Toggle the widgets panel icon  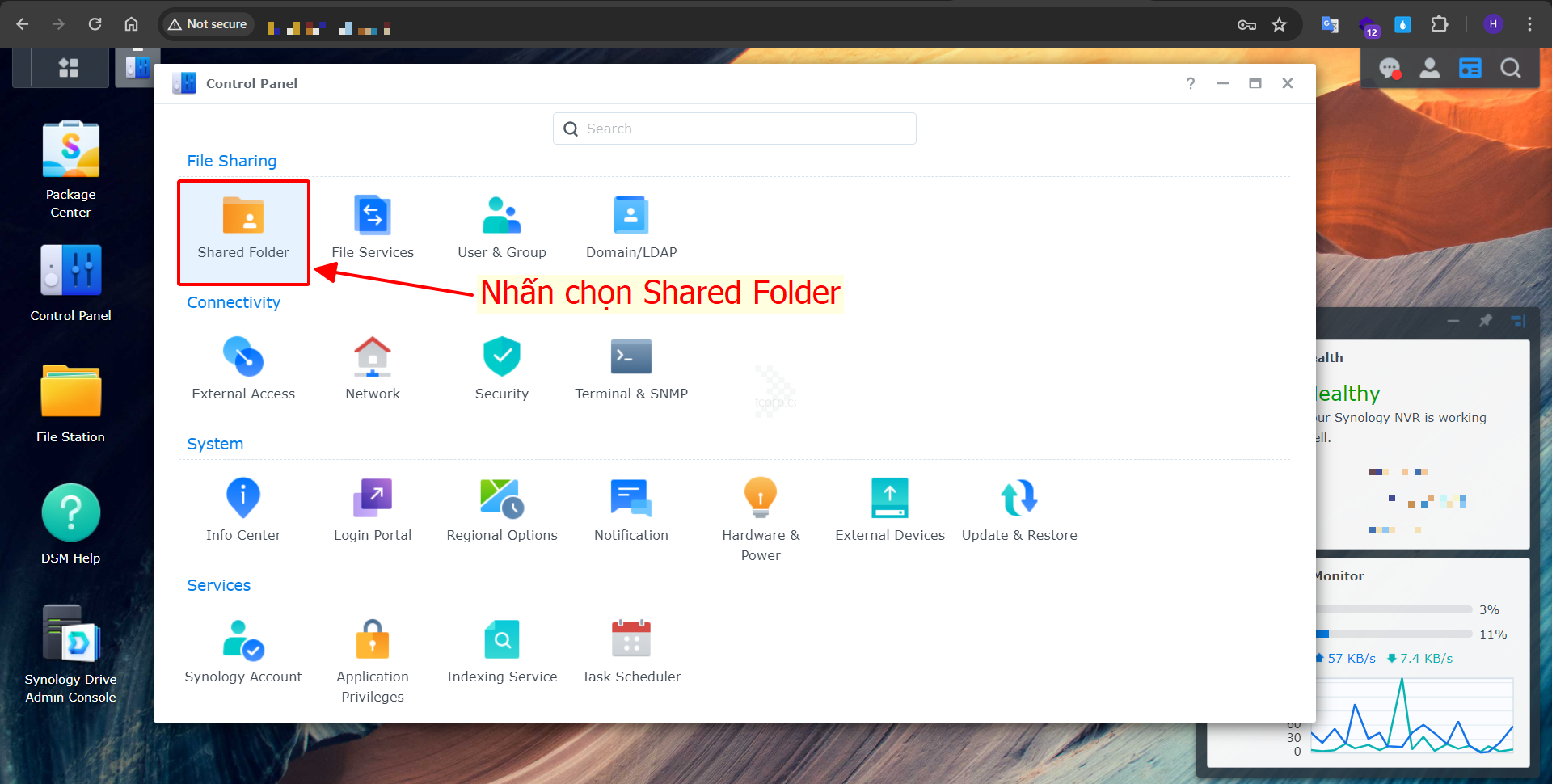[1470, 69]
